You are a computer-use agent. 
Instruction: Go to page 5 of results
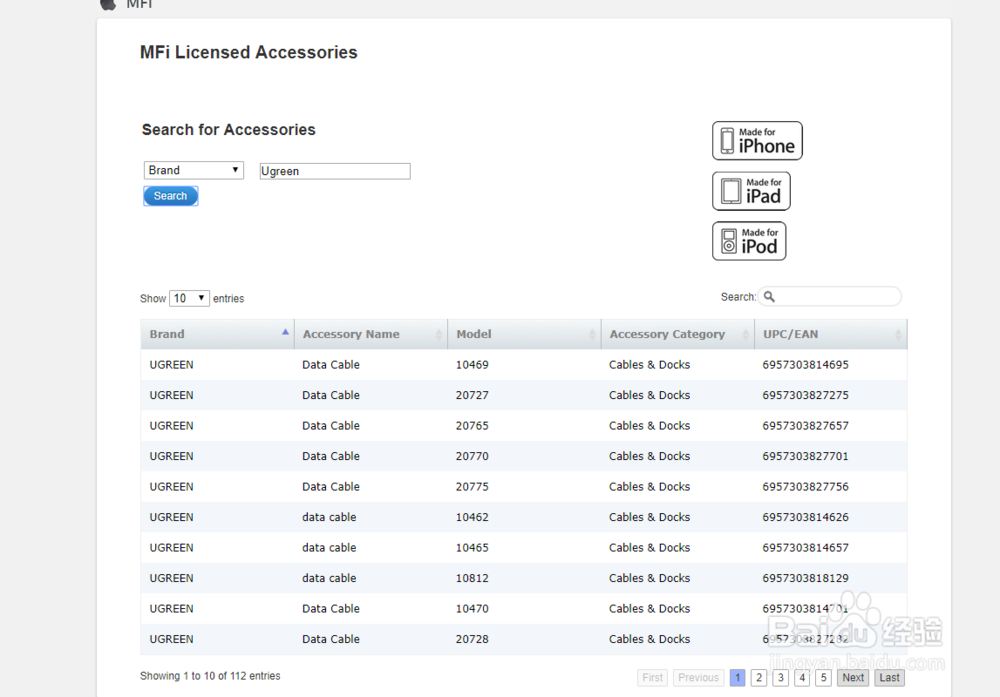pos(823,677)
